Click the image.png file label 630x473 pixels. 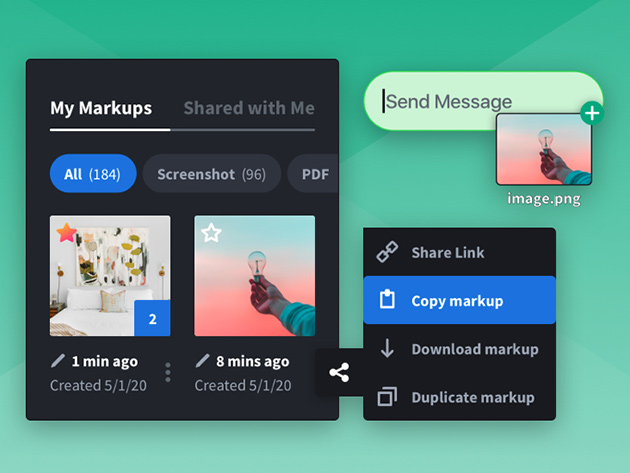pyautogui.click(x=544, y=199)
